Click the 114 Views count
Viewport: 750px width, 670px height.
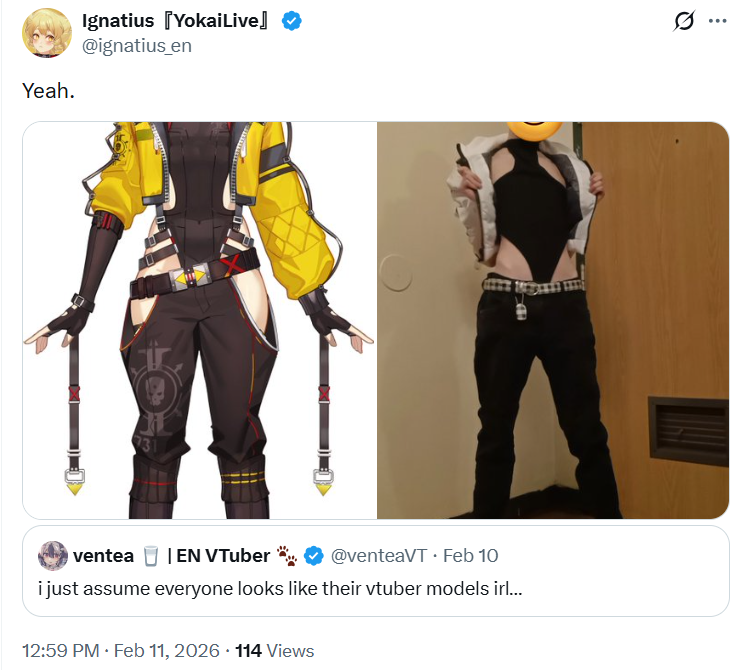click(x=275, y=651)
